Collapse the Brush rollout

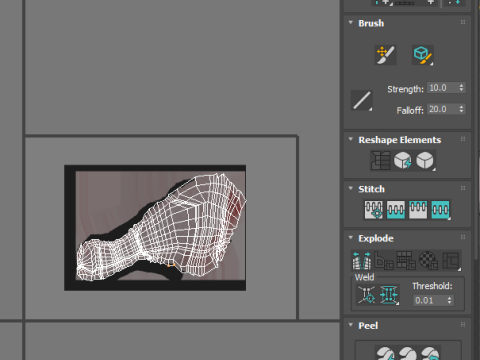tap(351, 23)
